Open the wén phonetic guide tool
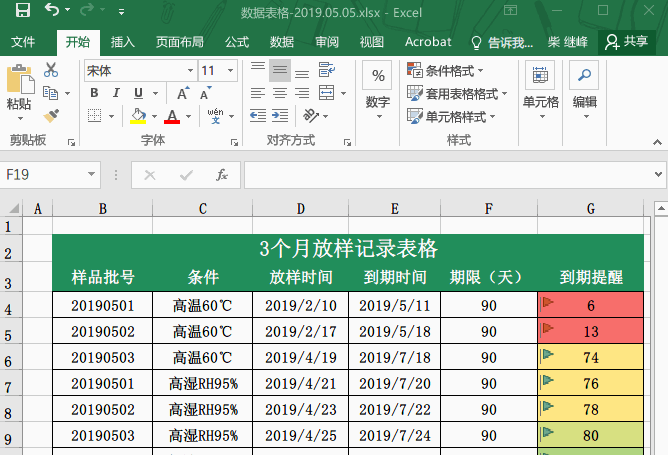 pyautogui.click(x=216, y=115)
